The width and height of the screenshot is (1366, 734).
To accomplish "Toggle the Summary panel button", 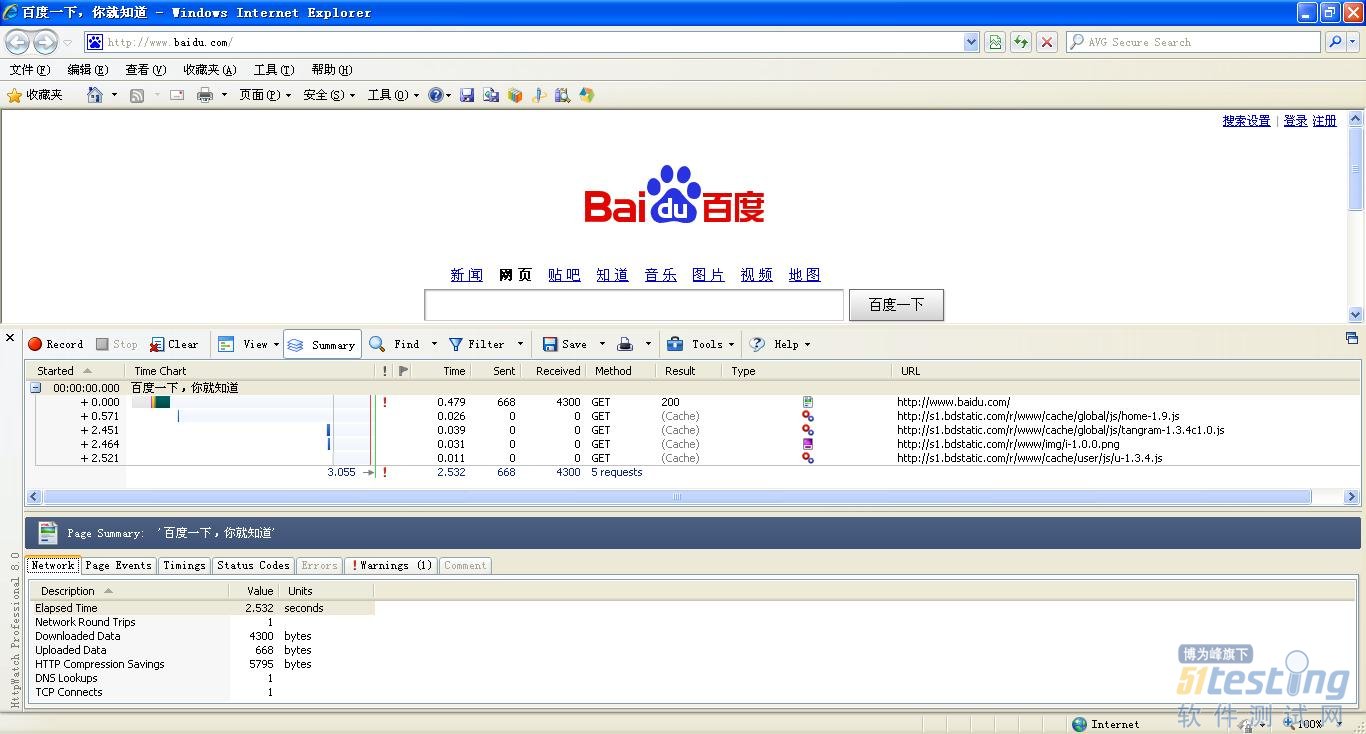I will coord(322,344).
